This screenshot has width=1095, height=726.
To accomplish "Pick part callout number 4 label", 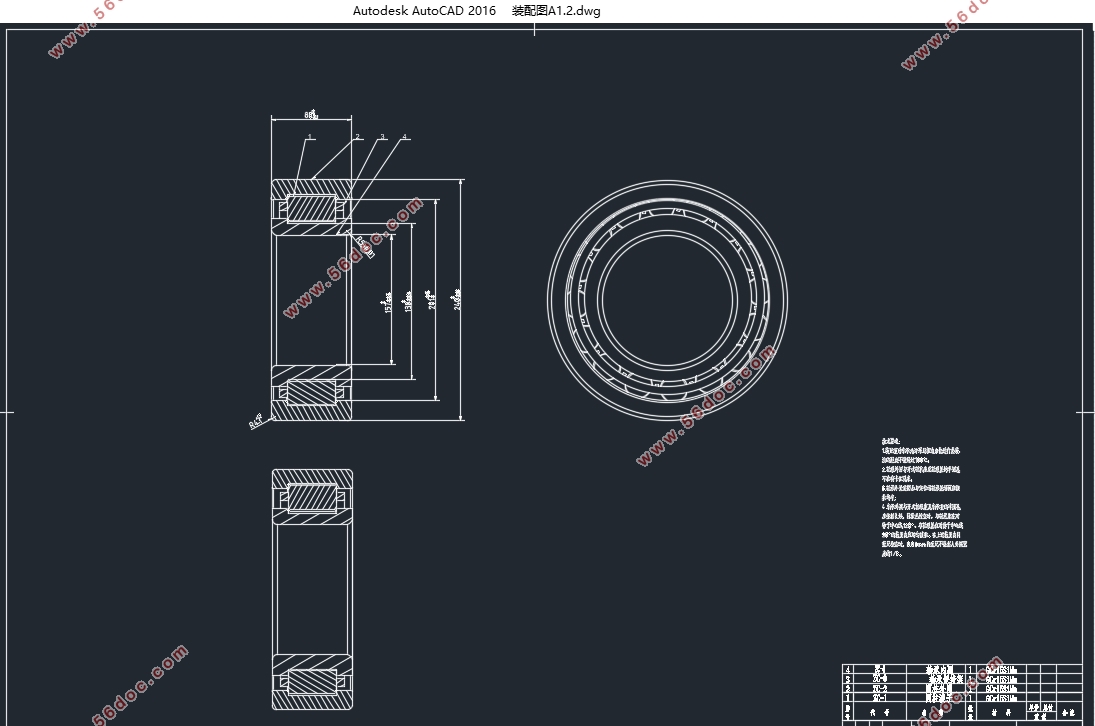I will point(405,137).
